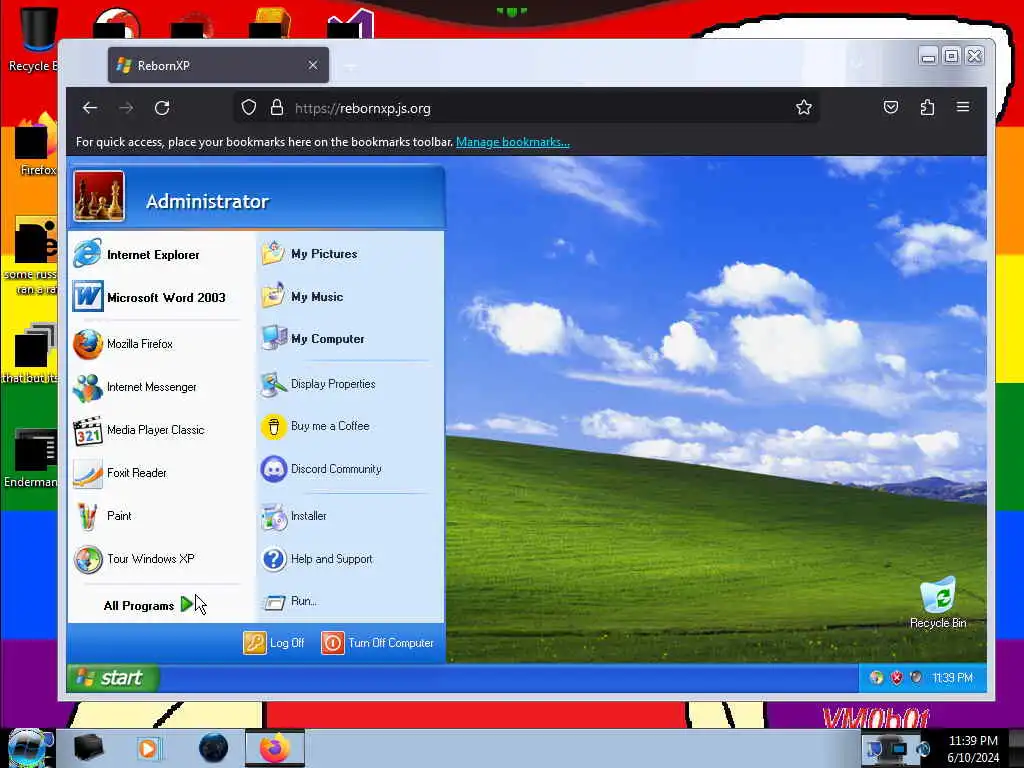The height and width of the screenshot is (768, 1024).
Task: Select Firefox shortcut on host desktop
Action: click(x=35, y=145)
